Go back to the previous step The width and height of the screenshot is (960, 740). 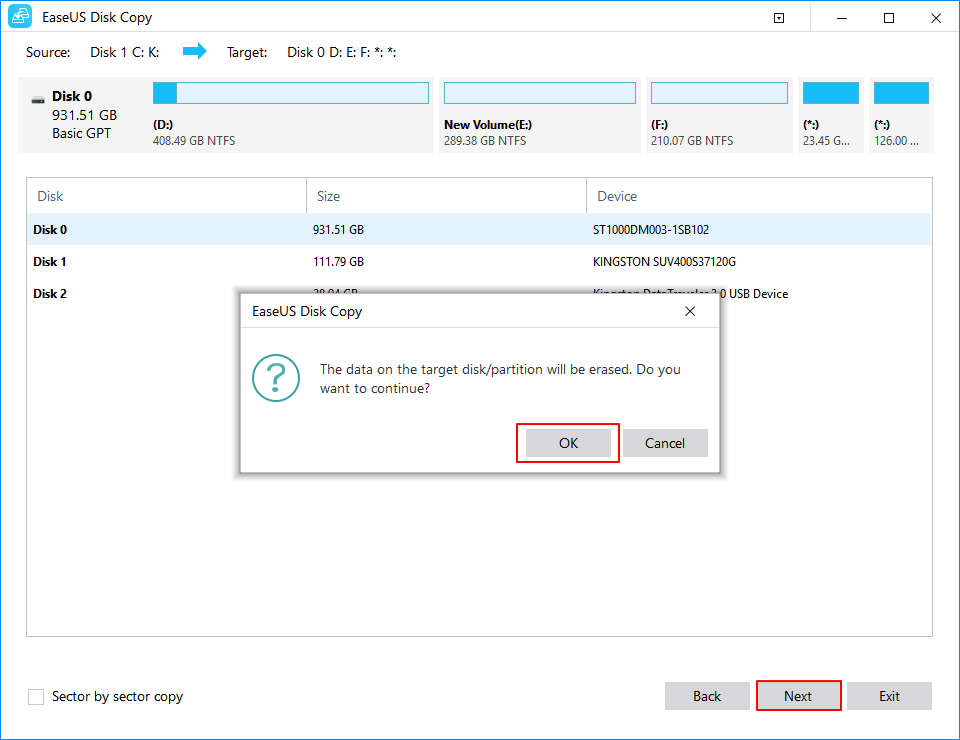(707, 695)
